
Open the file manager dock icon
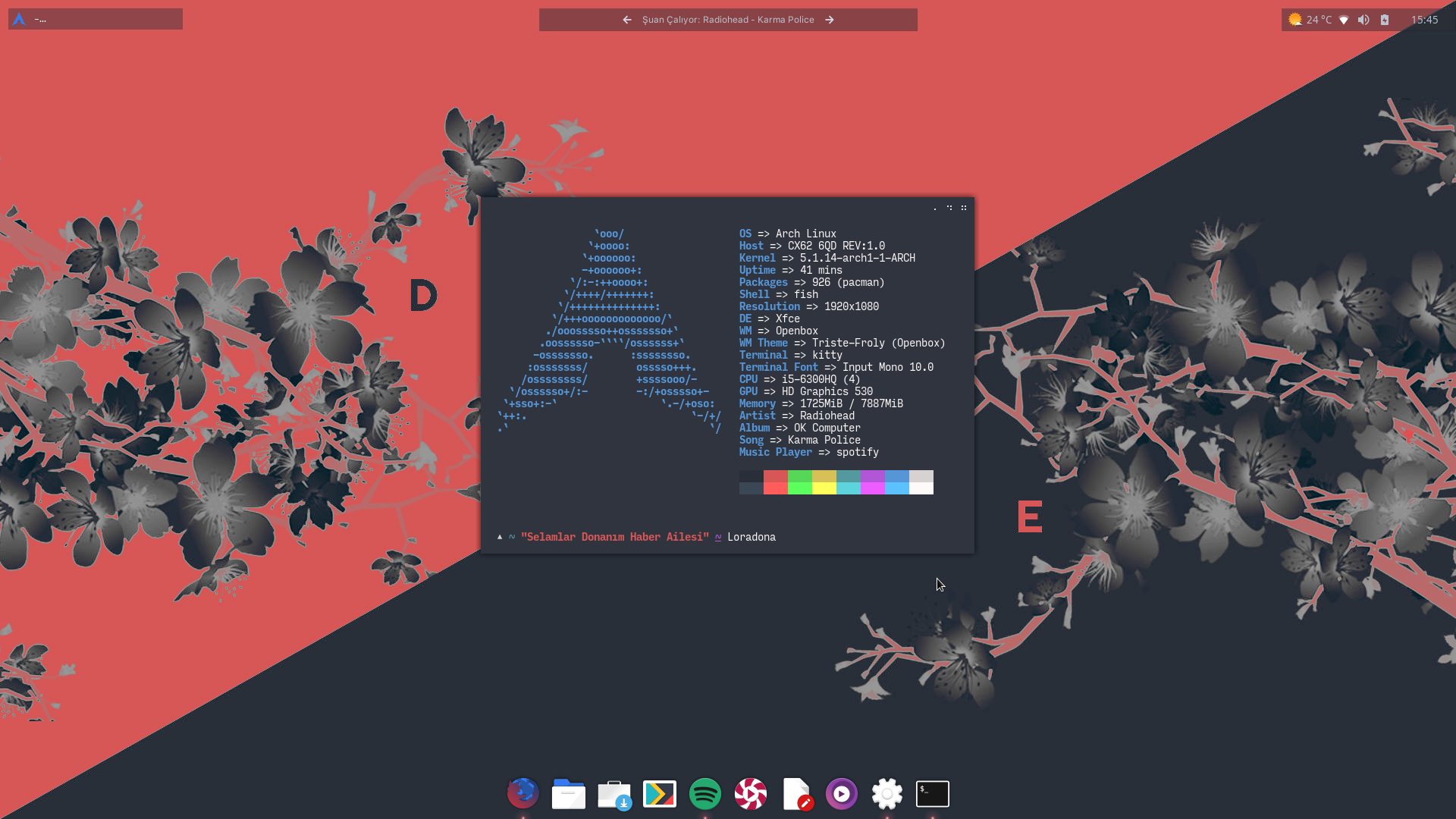coord(568,793)
